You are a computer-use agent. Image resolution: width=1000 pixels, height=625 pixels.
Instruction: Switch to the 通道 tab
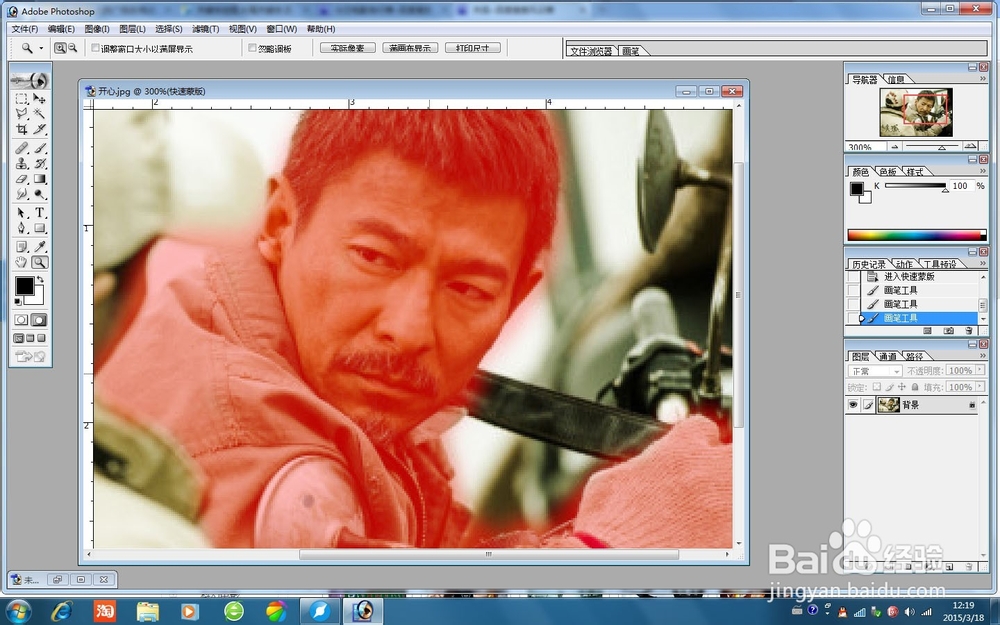[888, 356]
